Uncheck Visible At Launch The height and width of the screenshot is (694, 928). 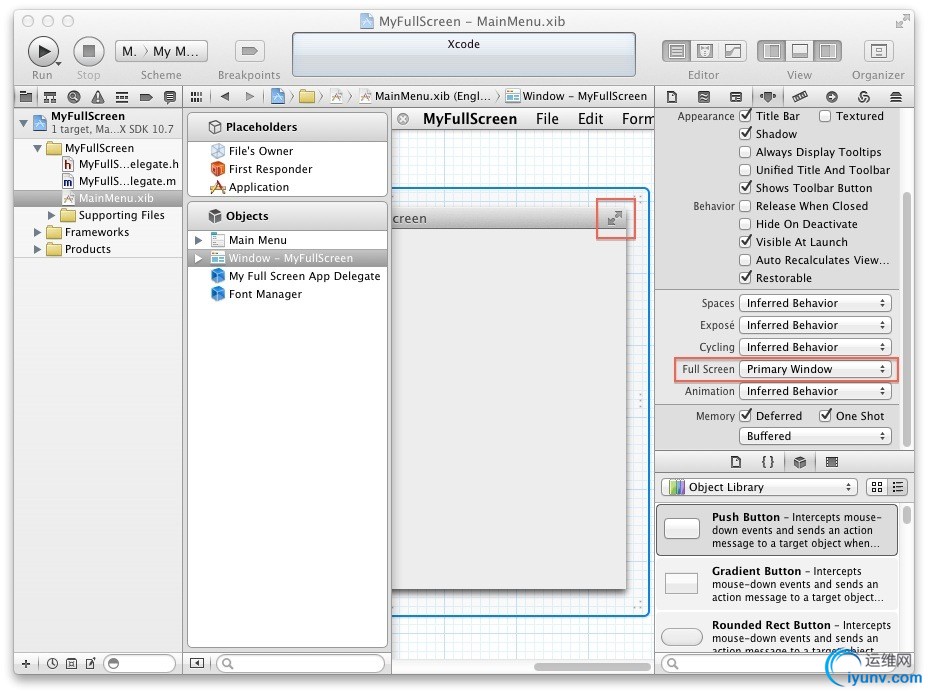click(x=746, y=242)
